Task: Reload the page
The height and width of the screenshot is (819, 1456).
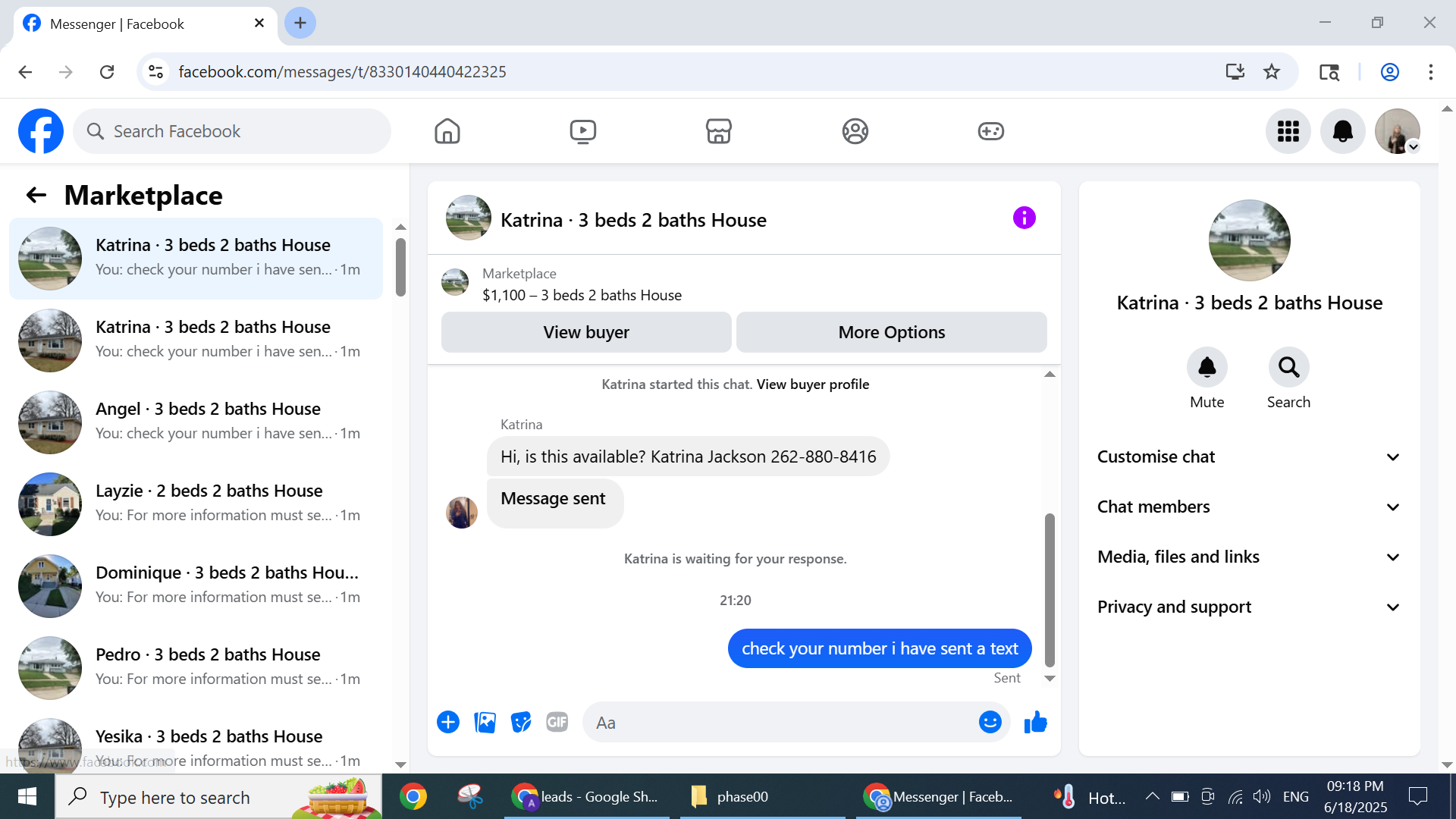Action: (x=107, y=72)
